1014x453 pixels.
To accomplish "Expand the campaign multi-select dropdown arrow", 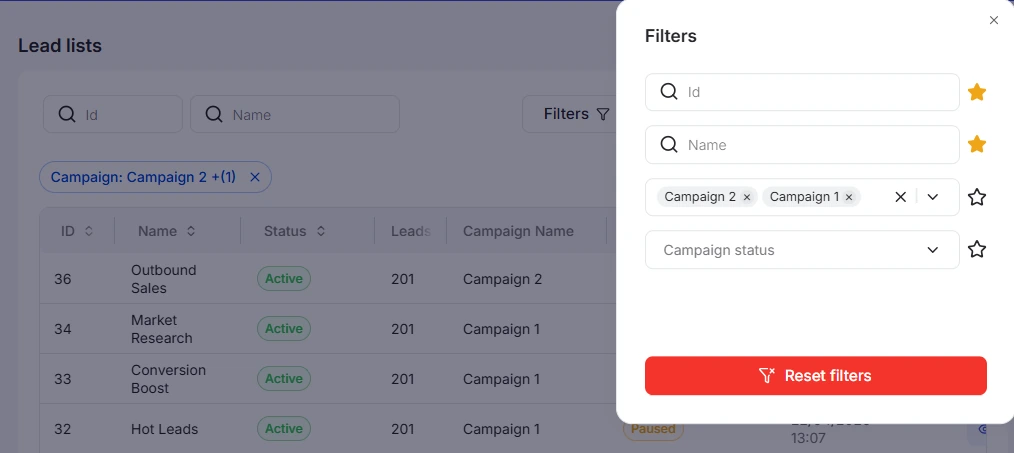I will 933,197.
